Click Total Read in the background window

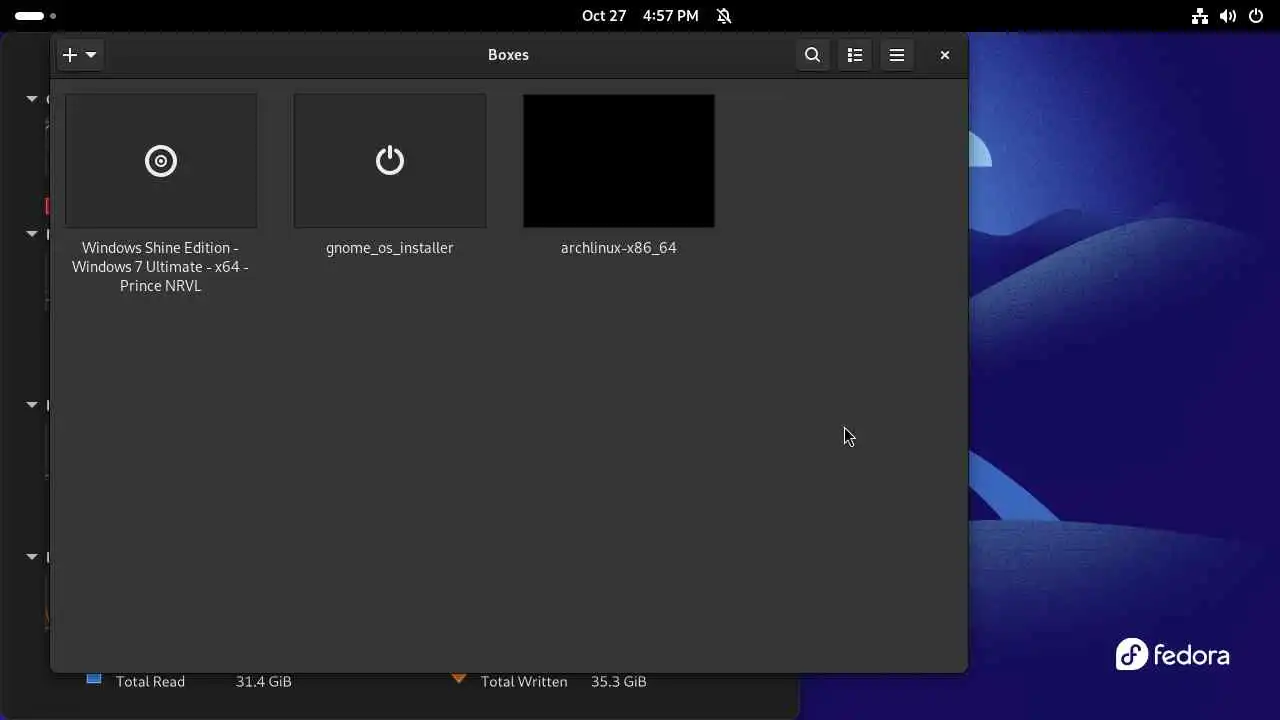point(150,682)
